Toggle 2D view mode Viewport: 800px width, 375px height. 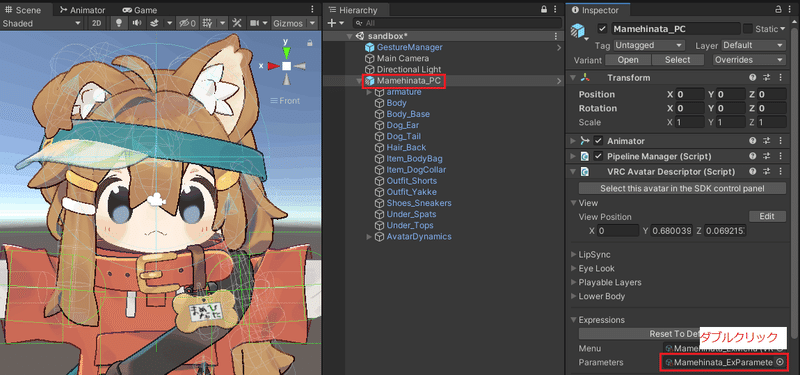96,23
